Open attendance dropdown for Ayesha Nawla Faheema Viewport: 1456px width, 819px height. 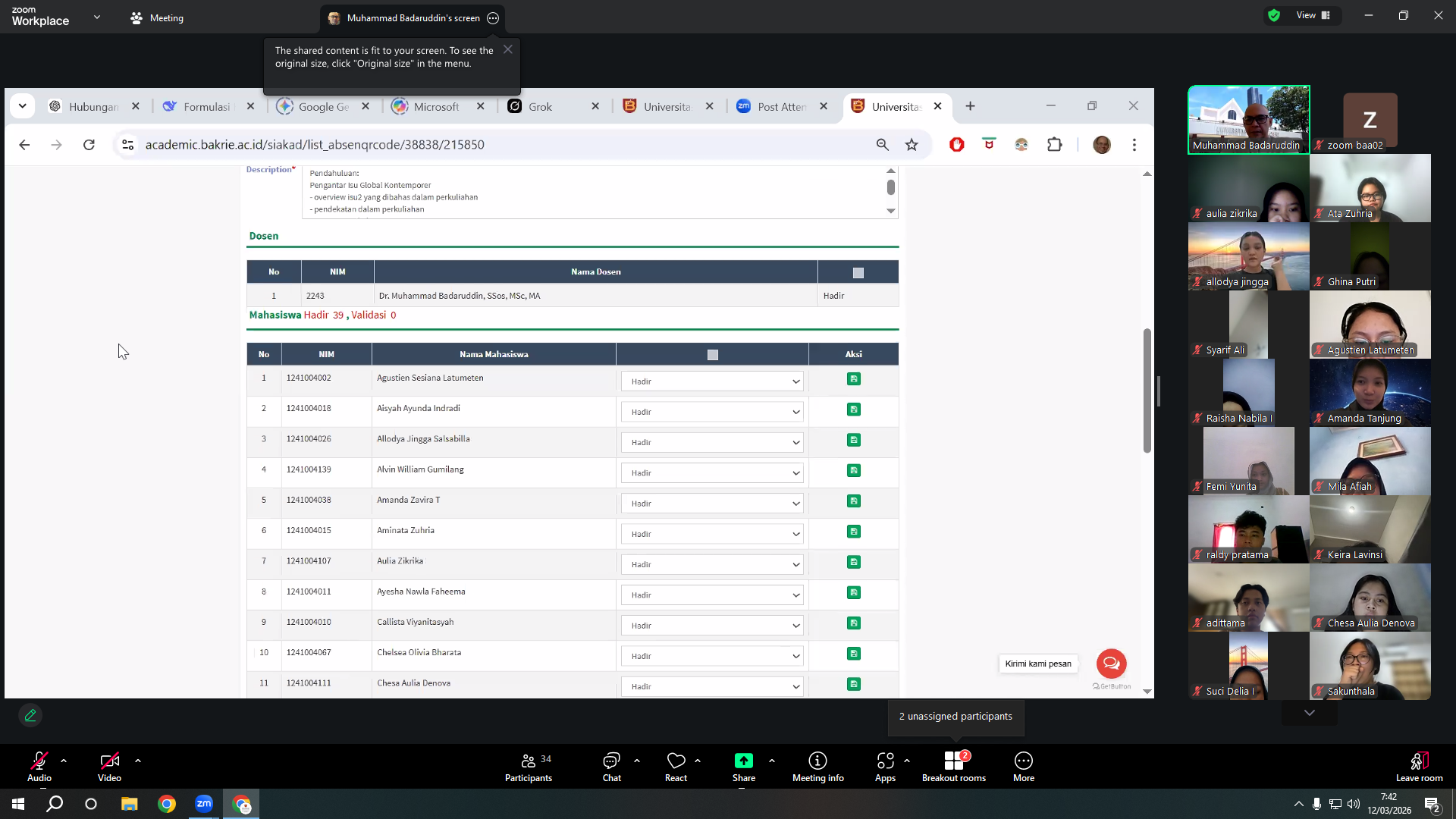pos(712,595)
